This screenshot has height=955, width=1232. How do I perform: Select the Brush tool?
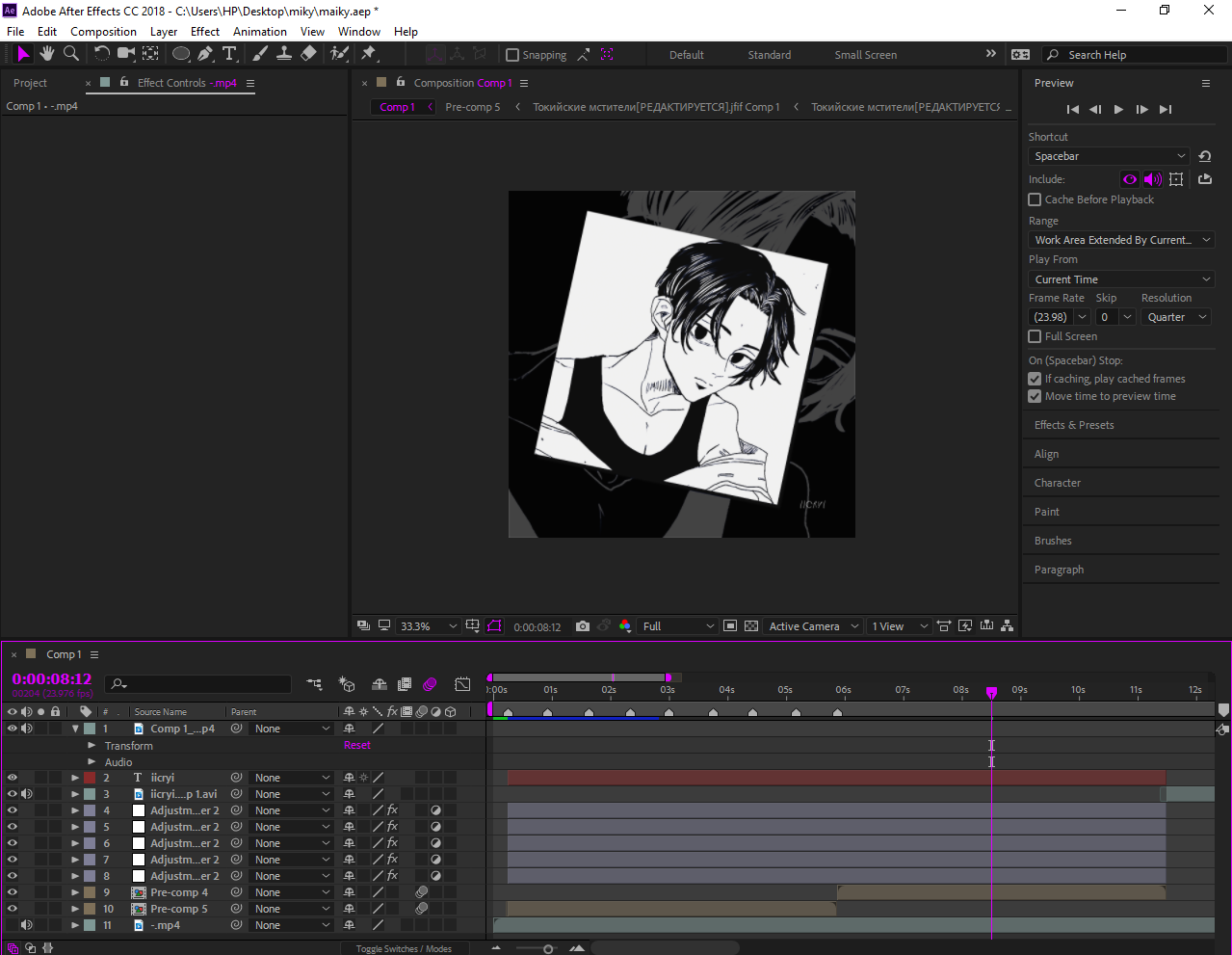point(260,54)
